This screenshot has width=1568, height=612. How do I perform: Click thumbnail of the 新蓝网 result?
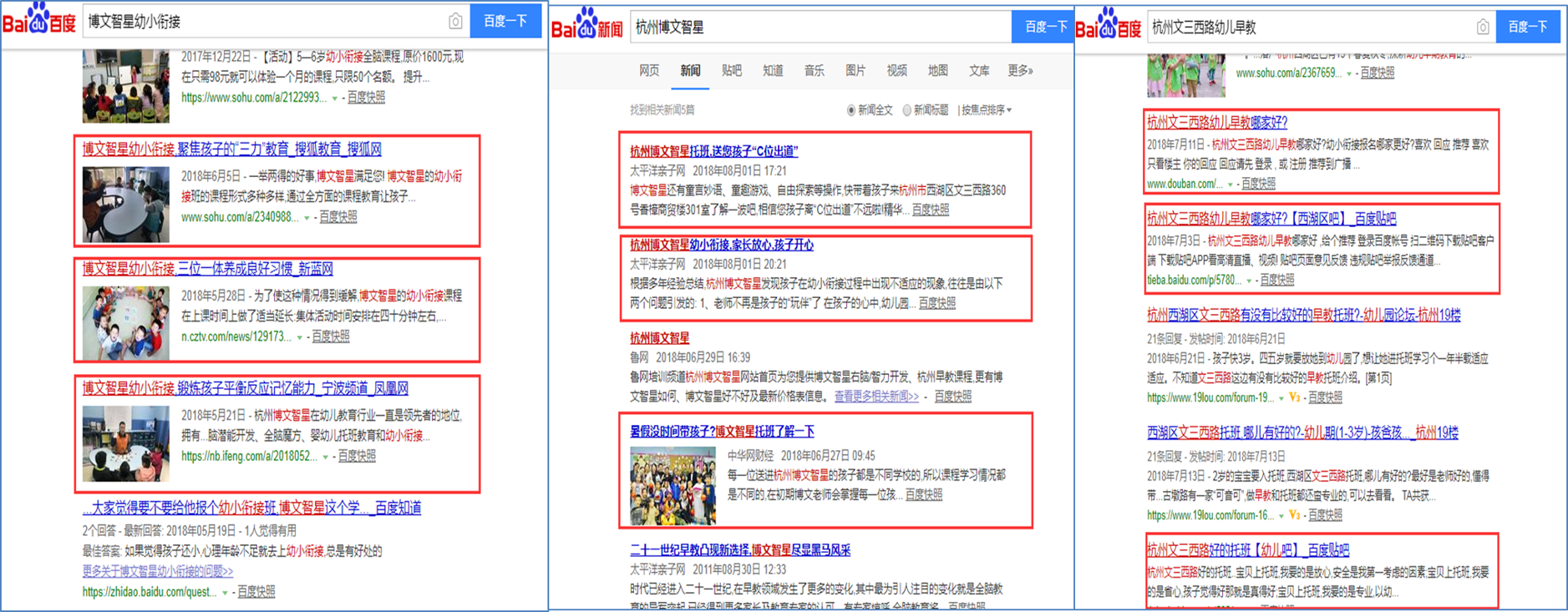point(125,323)
